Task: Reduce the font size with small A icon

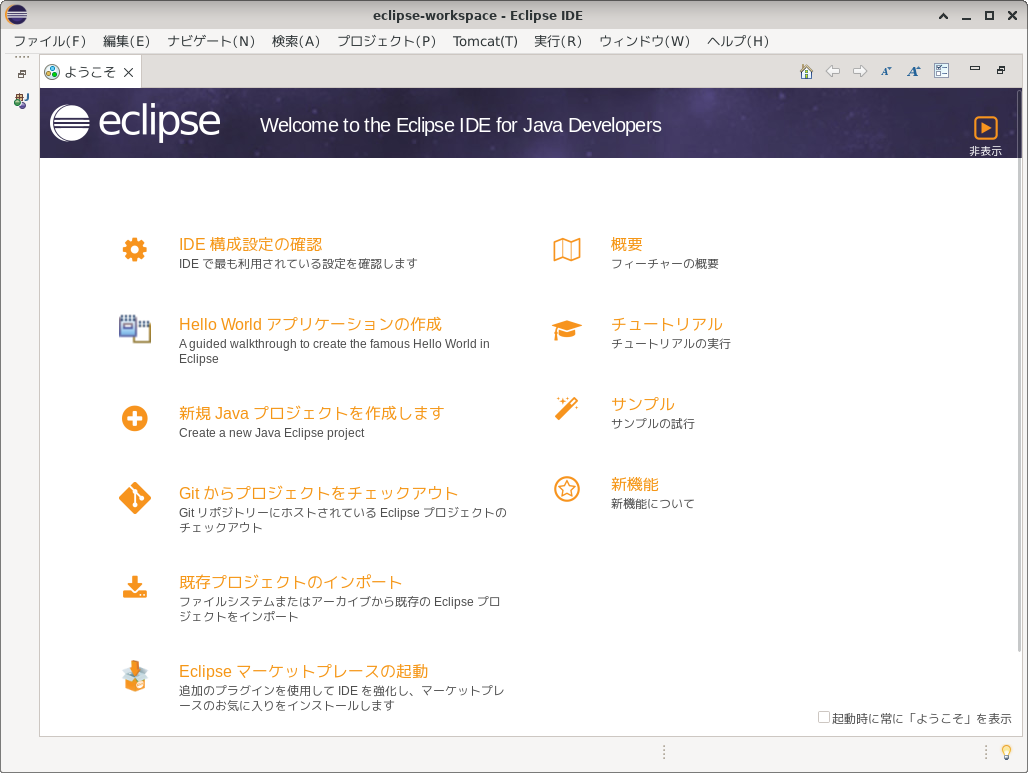Action: click(886, 71)
